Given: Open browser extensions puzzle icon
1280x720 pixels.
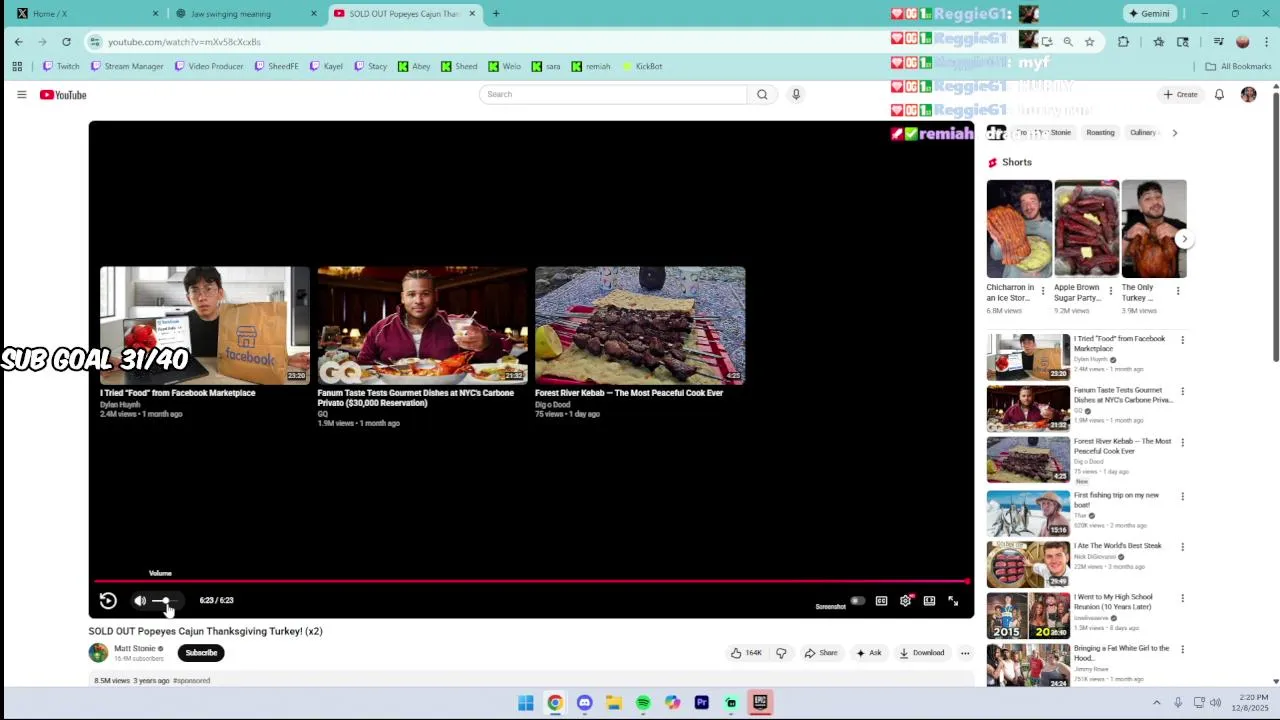Looking at the screenshot, I should (1123, 41).
